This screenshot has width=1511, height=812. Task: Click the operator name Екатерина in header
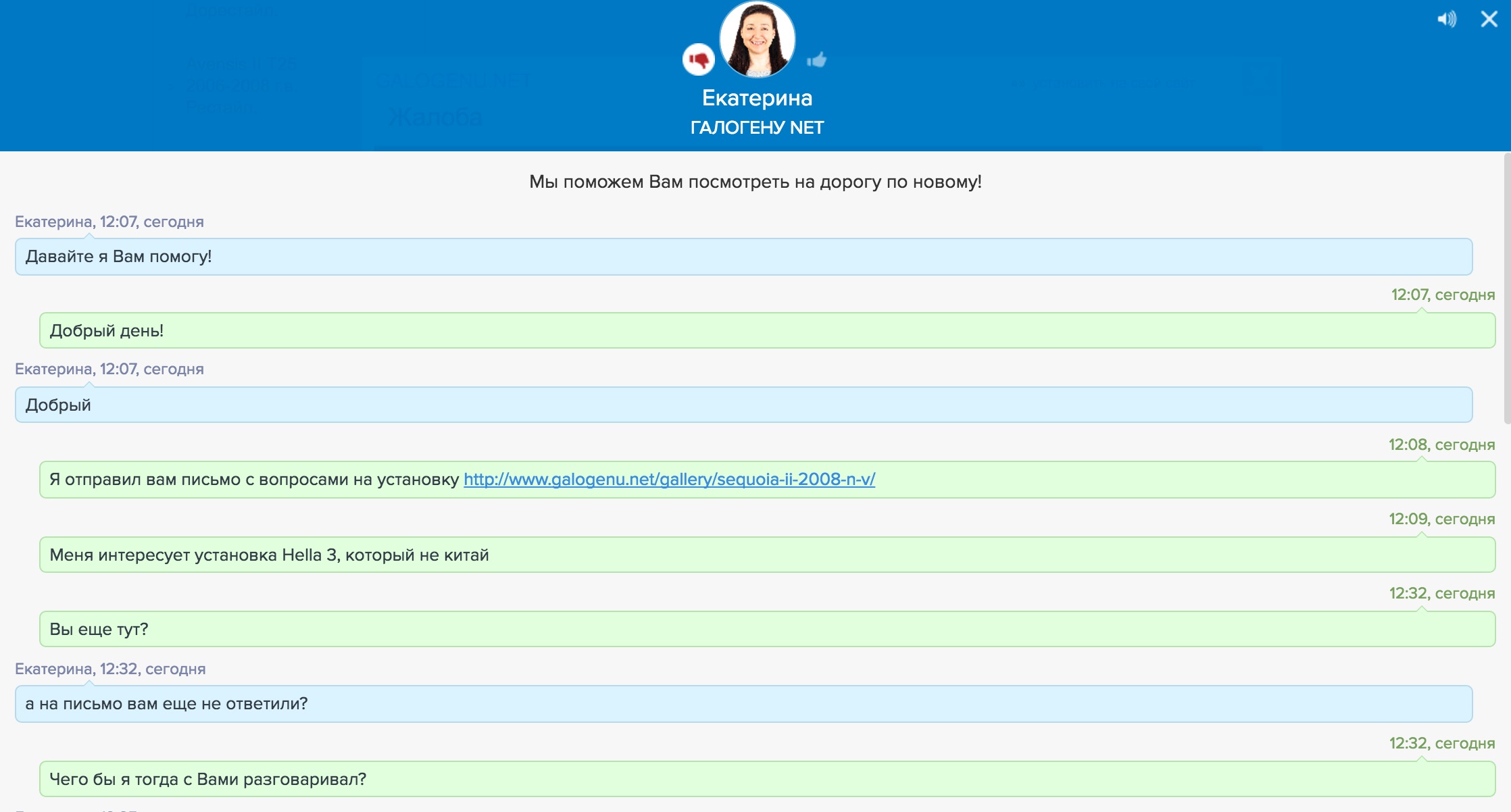(x=757, y=98)
